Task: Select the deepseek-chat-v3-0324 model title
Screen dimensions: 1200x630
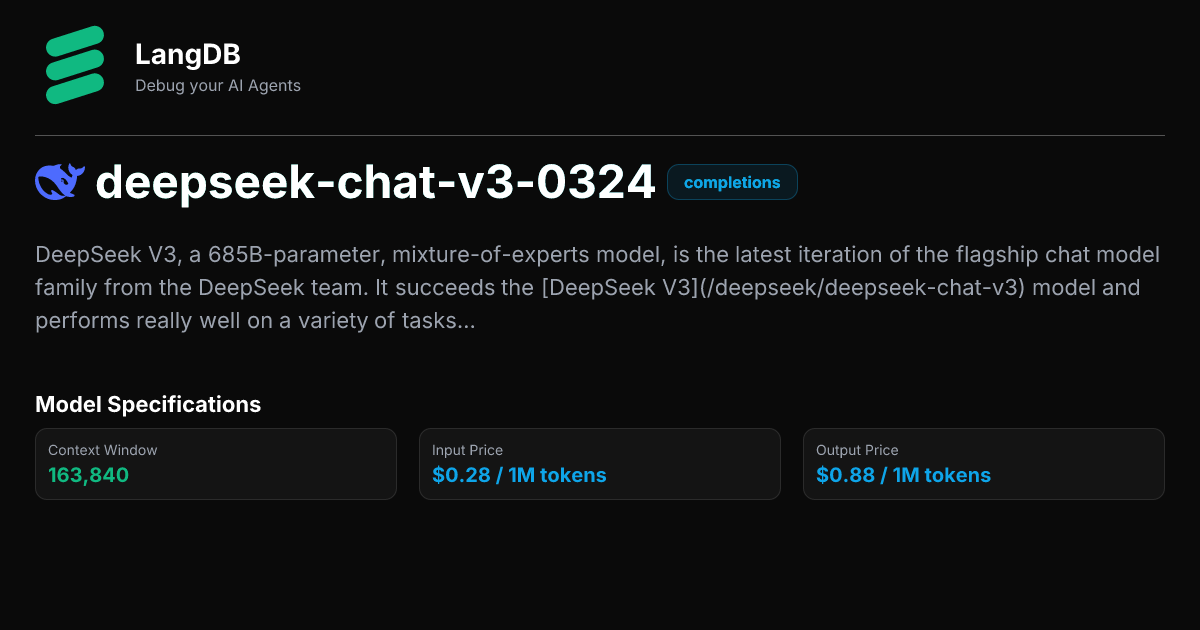Action: (375, 182)
